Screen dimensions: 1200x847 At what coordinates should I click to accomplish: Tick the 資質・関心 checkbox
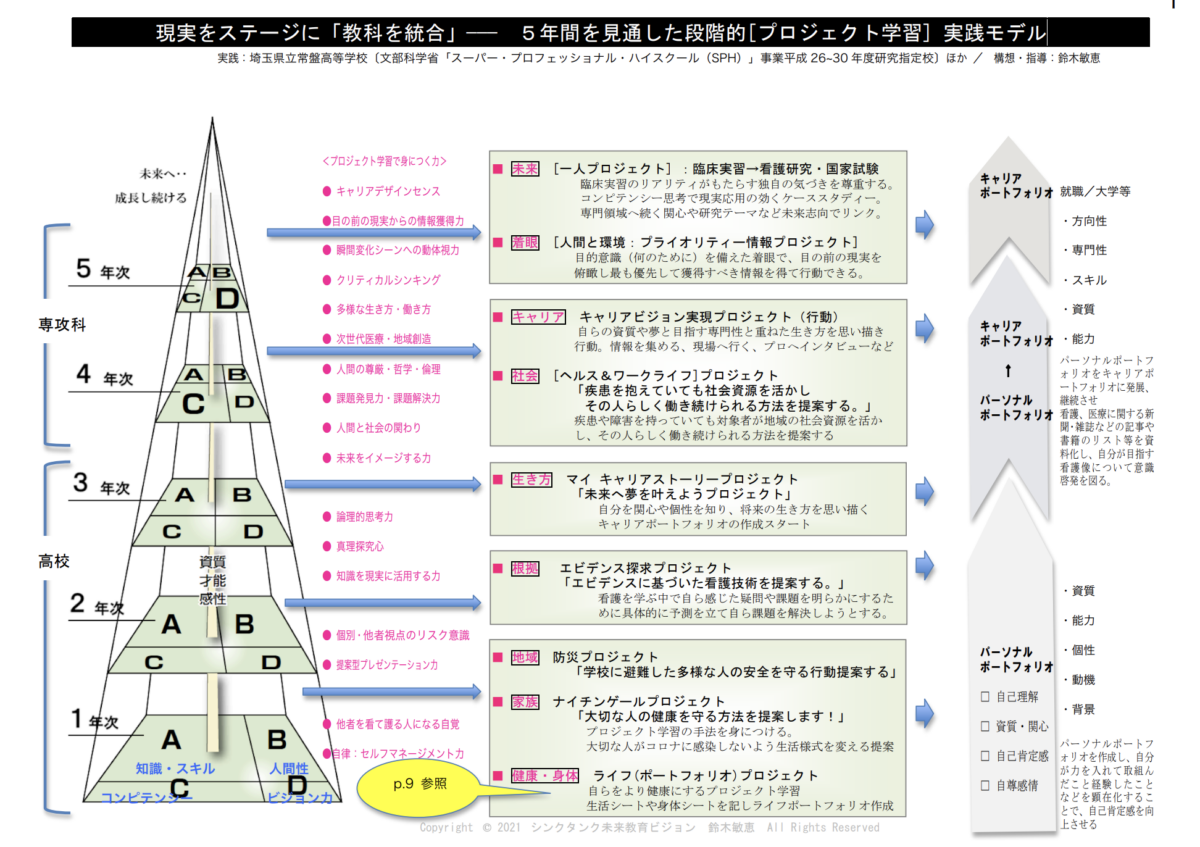click(985, 726)
